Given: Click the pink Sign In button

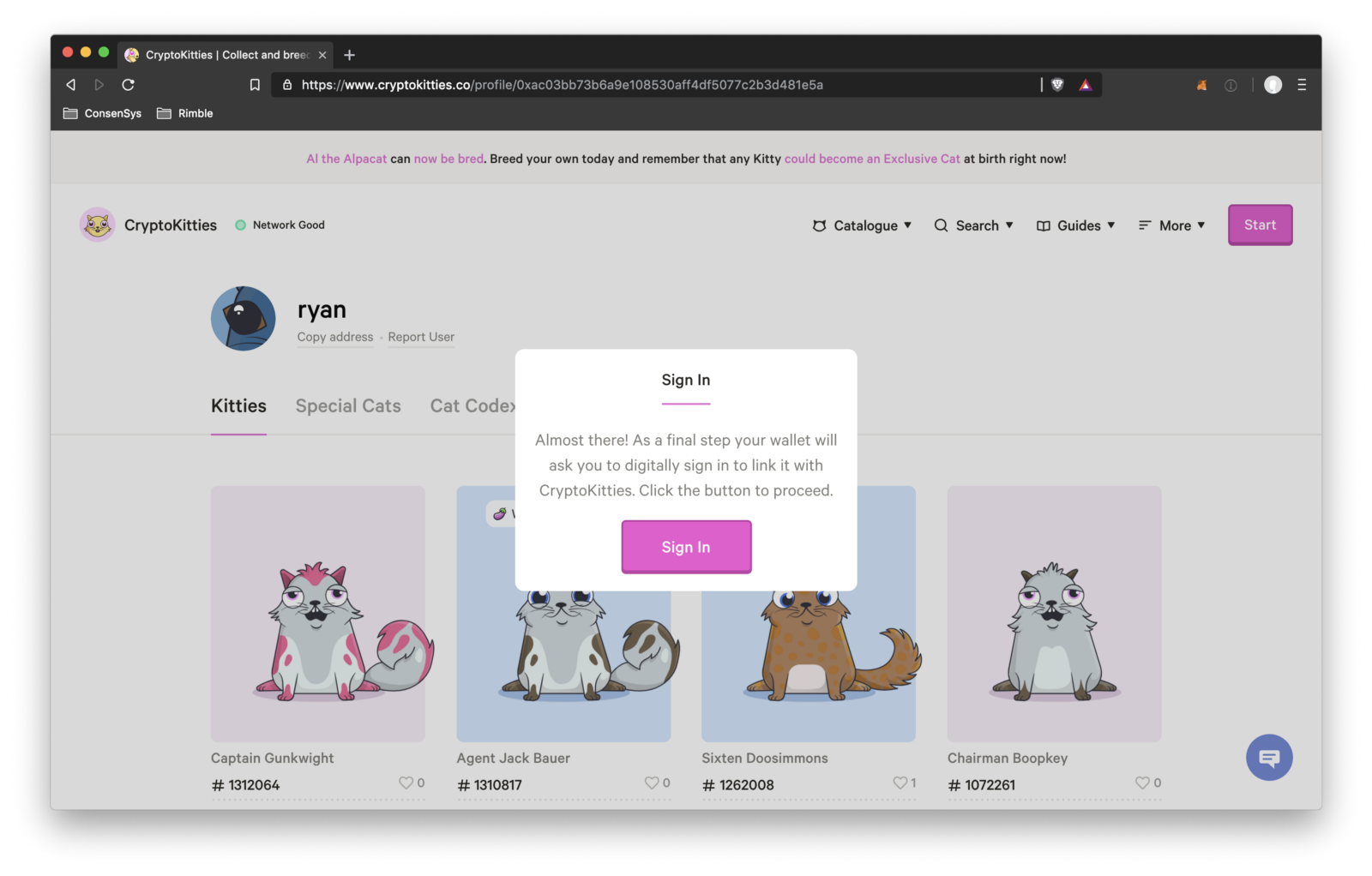Looking at the screenshot, I should 686,547.
